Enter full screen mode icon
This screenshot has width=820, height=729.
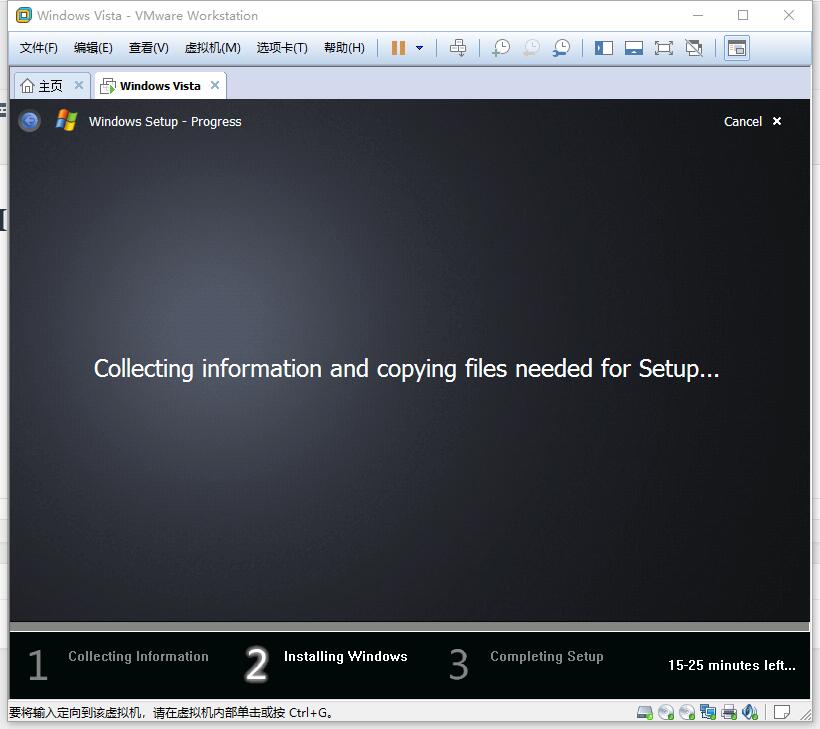pos(664,48)
